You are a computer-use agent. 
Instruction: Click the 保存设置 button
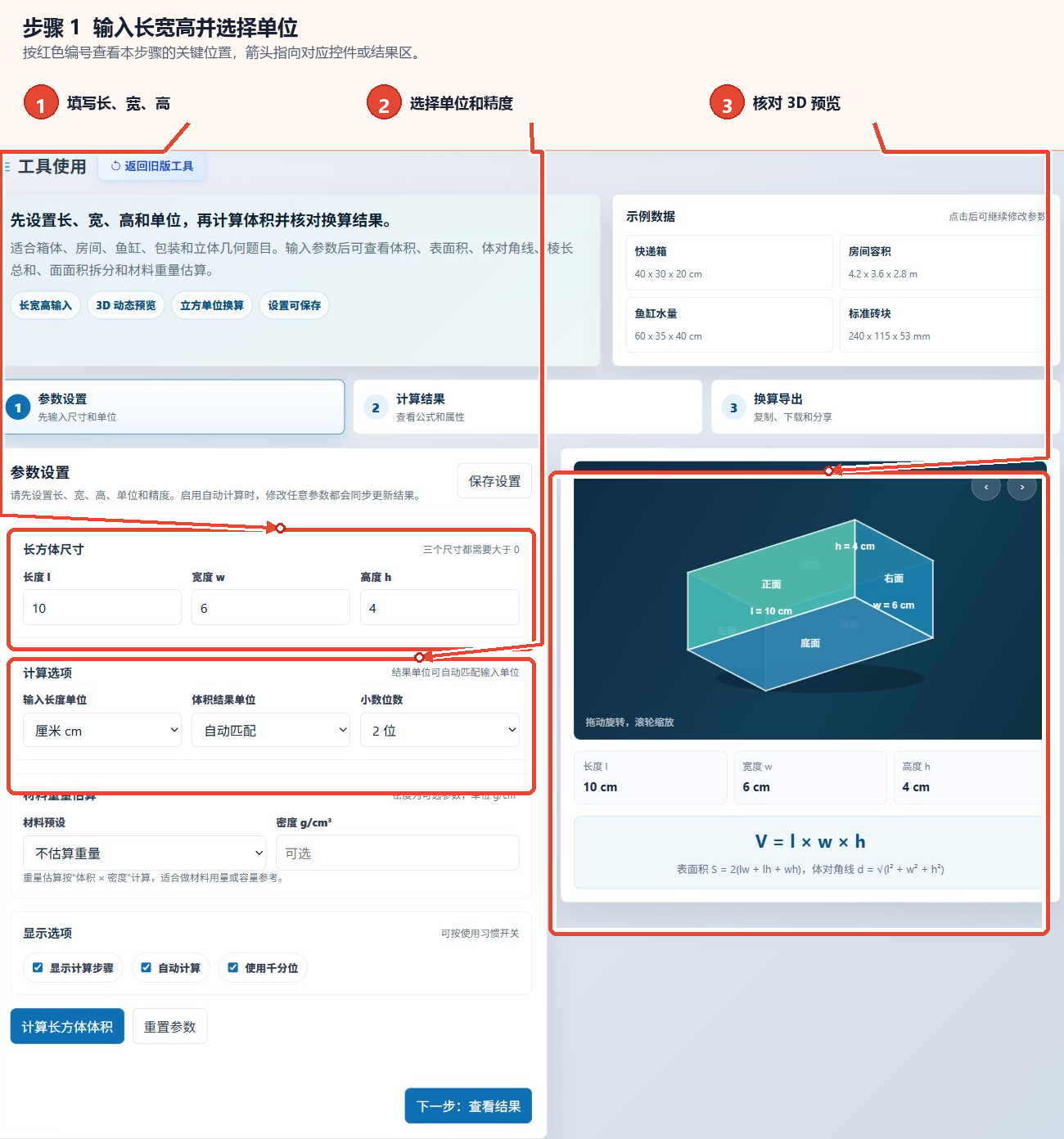(x=494, y=481)
